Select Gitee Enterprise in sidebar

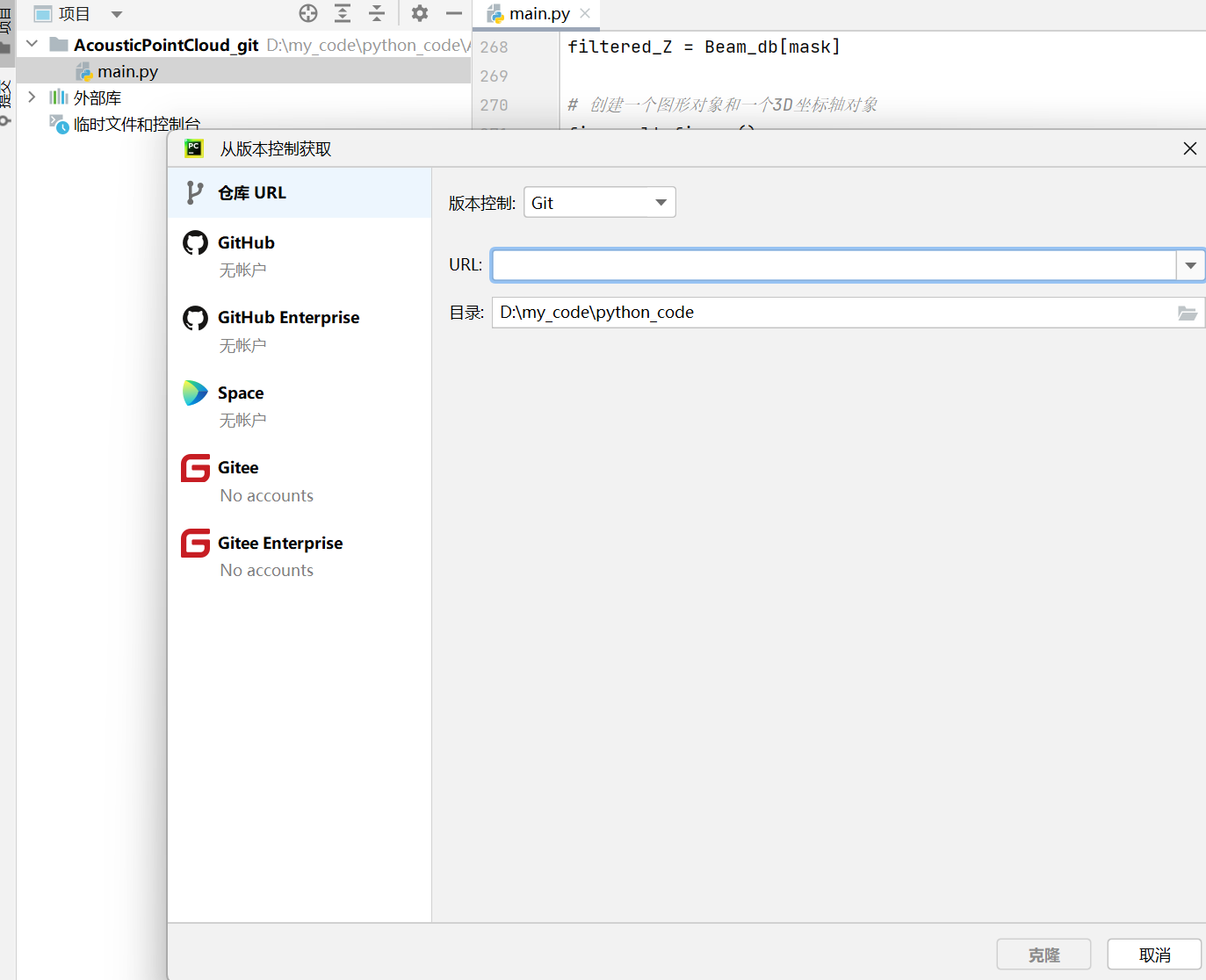(x=300, y=556)
